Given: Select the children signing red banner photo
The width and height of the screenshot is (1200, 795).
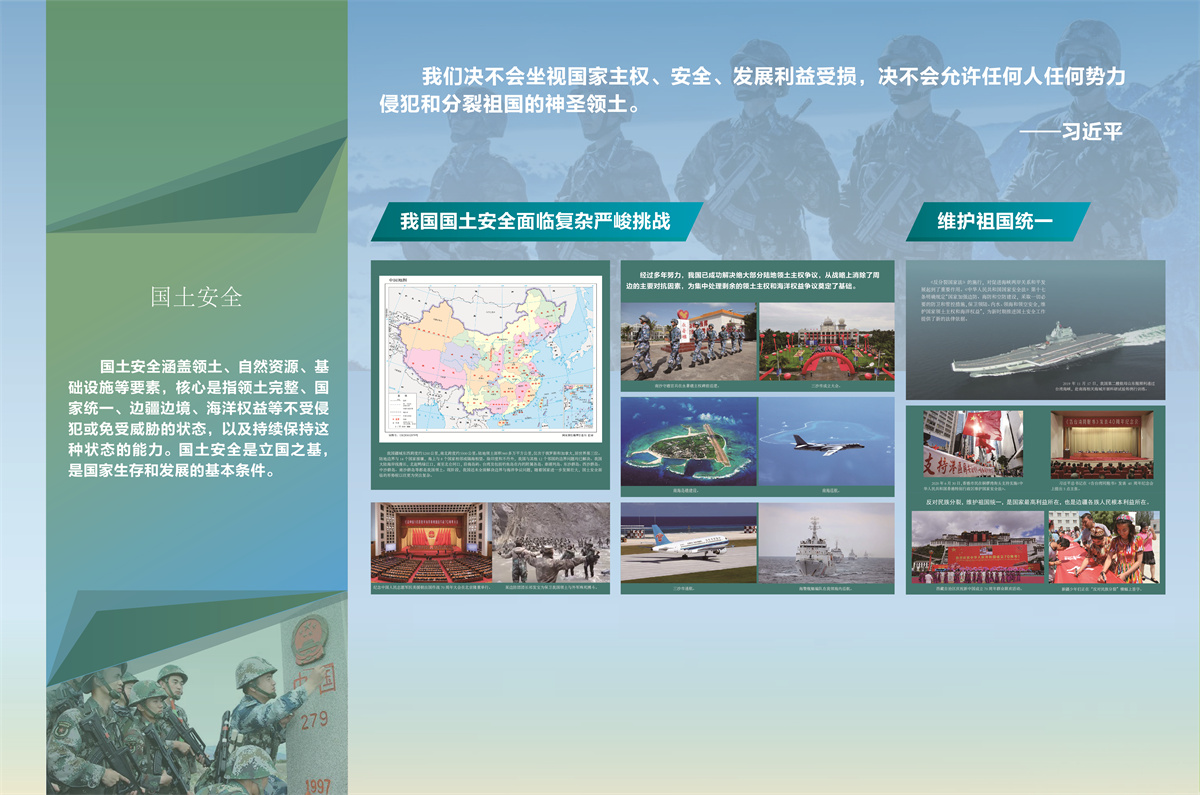Looking at the screenshot, I should [x=1103, y=546].
